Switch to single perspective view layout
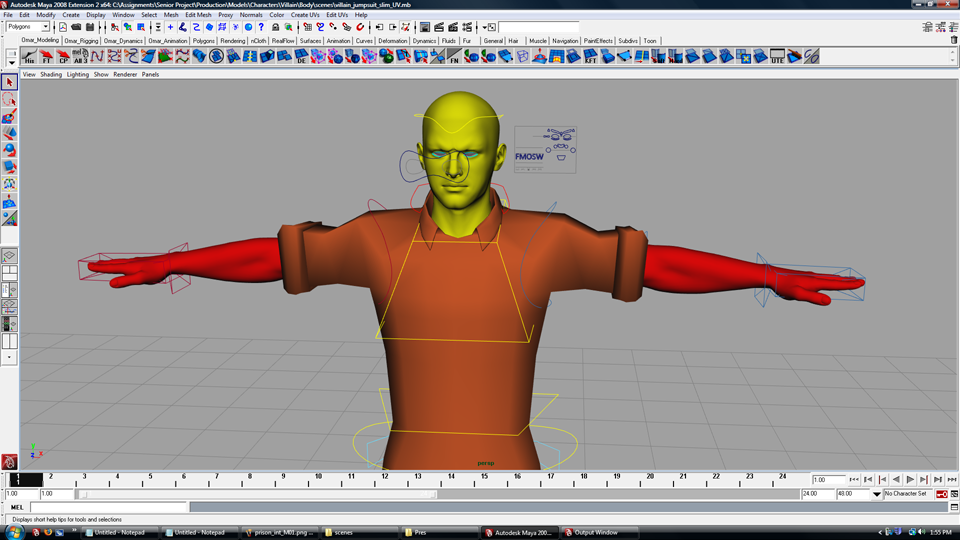This screenshot has width=960, height=540. point(9,255)
